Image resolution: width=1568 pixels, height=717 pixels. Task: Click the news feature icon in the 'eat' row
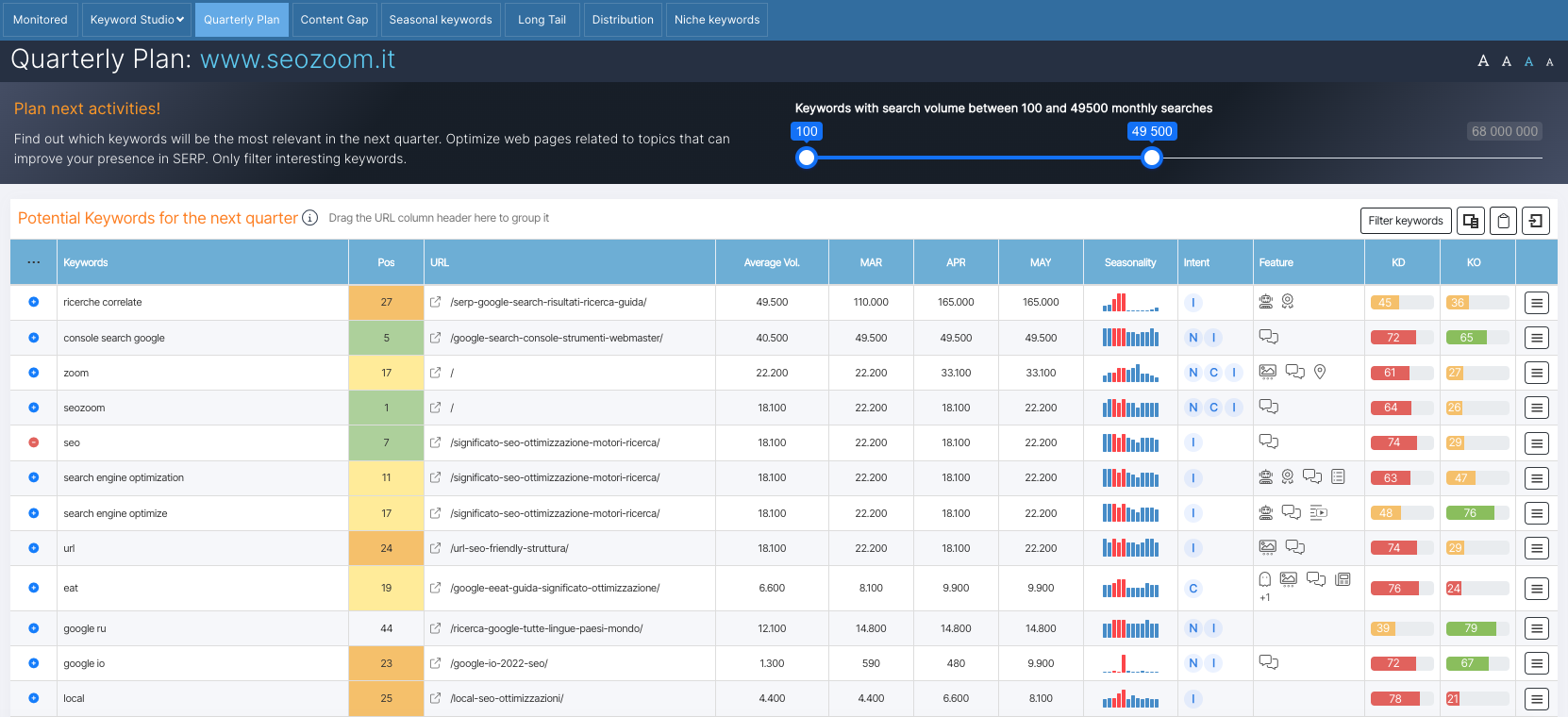coord(1343,579)
